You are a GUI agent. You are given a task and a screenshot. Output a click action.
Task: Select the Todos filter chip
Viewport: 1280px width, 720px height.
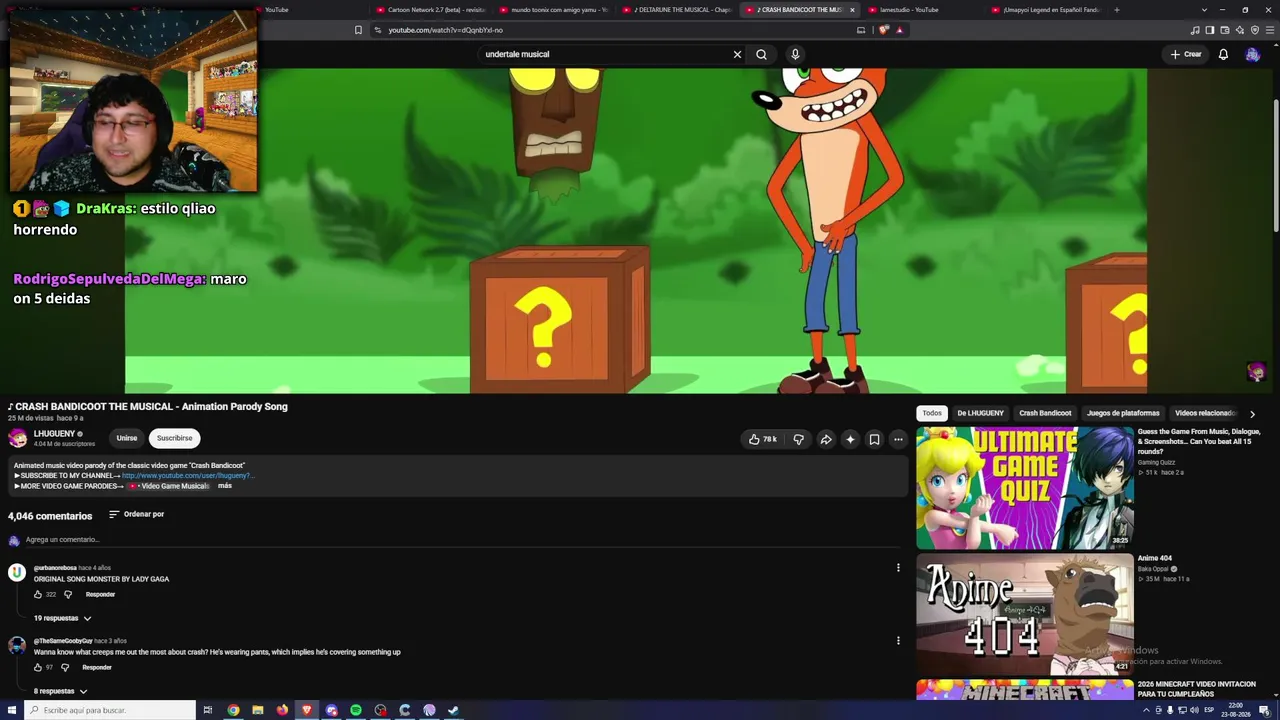click(x=932, y=413)
